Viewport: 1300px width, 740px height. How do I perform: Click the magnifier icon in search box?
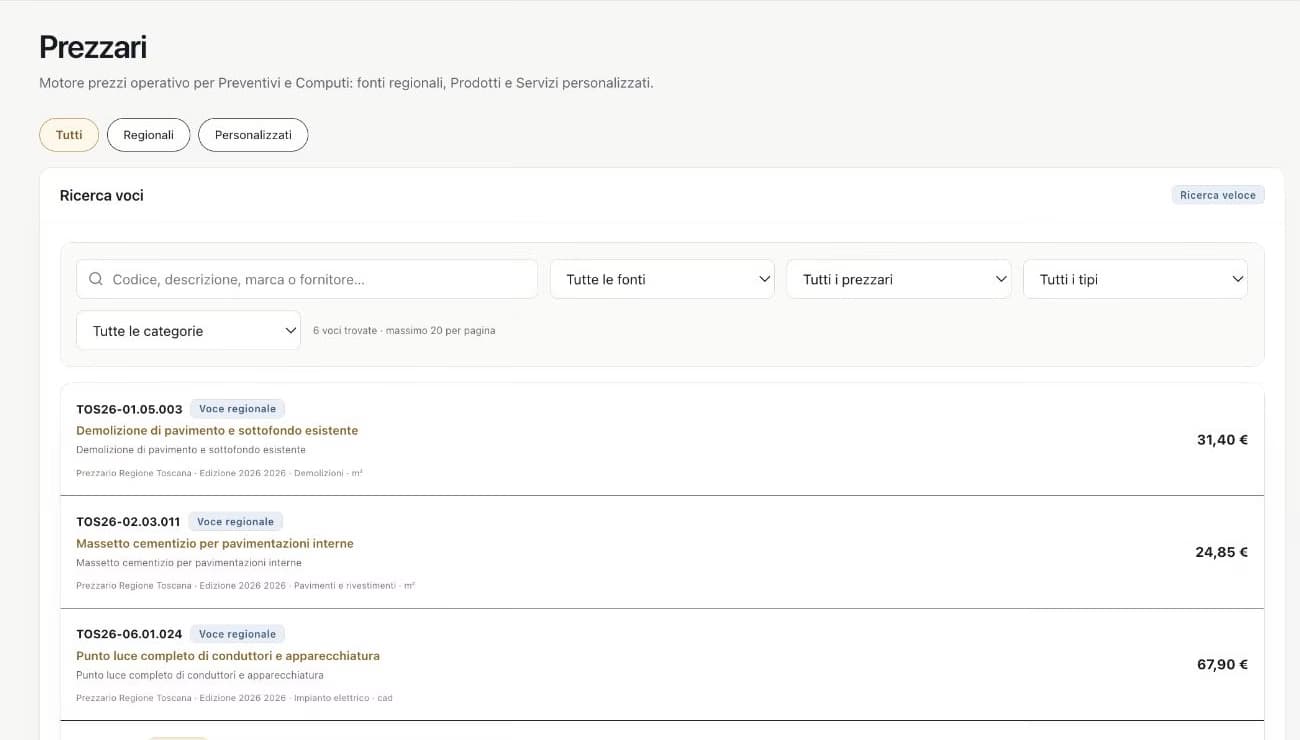point(96,279)
